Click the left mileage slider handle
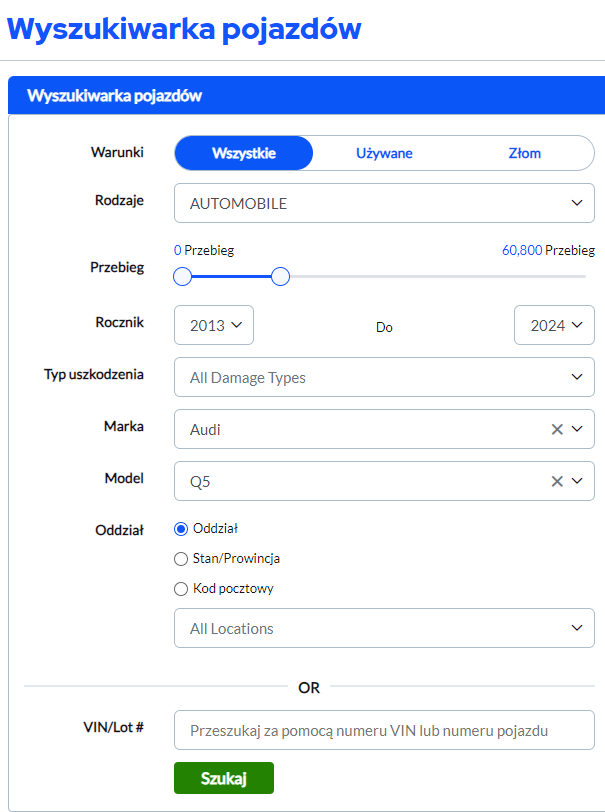Screen dimensions: 605x812 coord(182,276)
